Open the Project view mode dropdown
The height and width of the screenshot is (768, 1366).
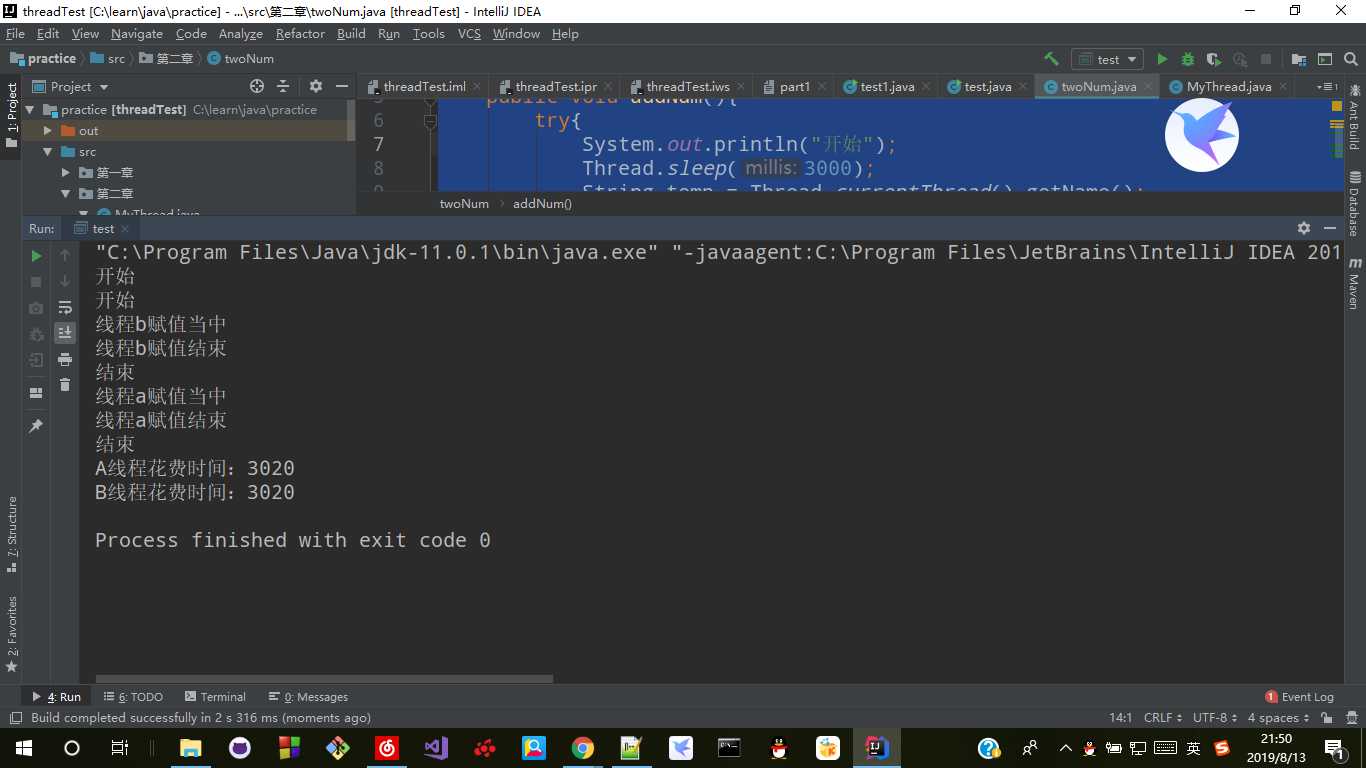(71, 86)
